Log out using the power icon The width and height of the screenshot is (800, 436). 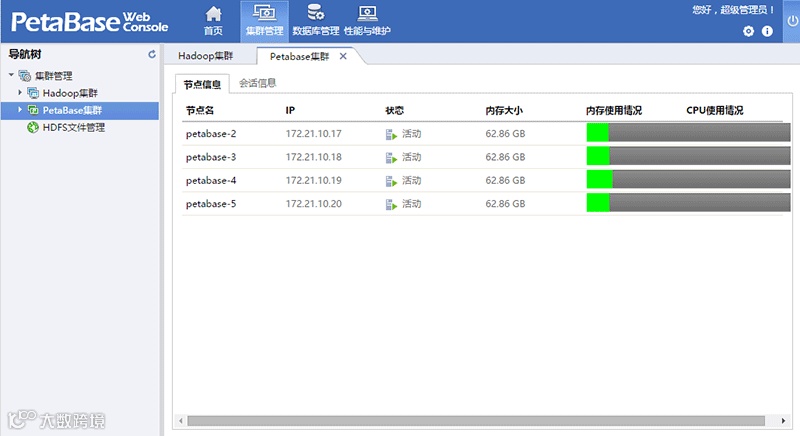tap(792, 21)
